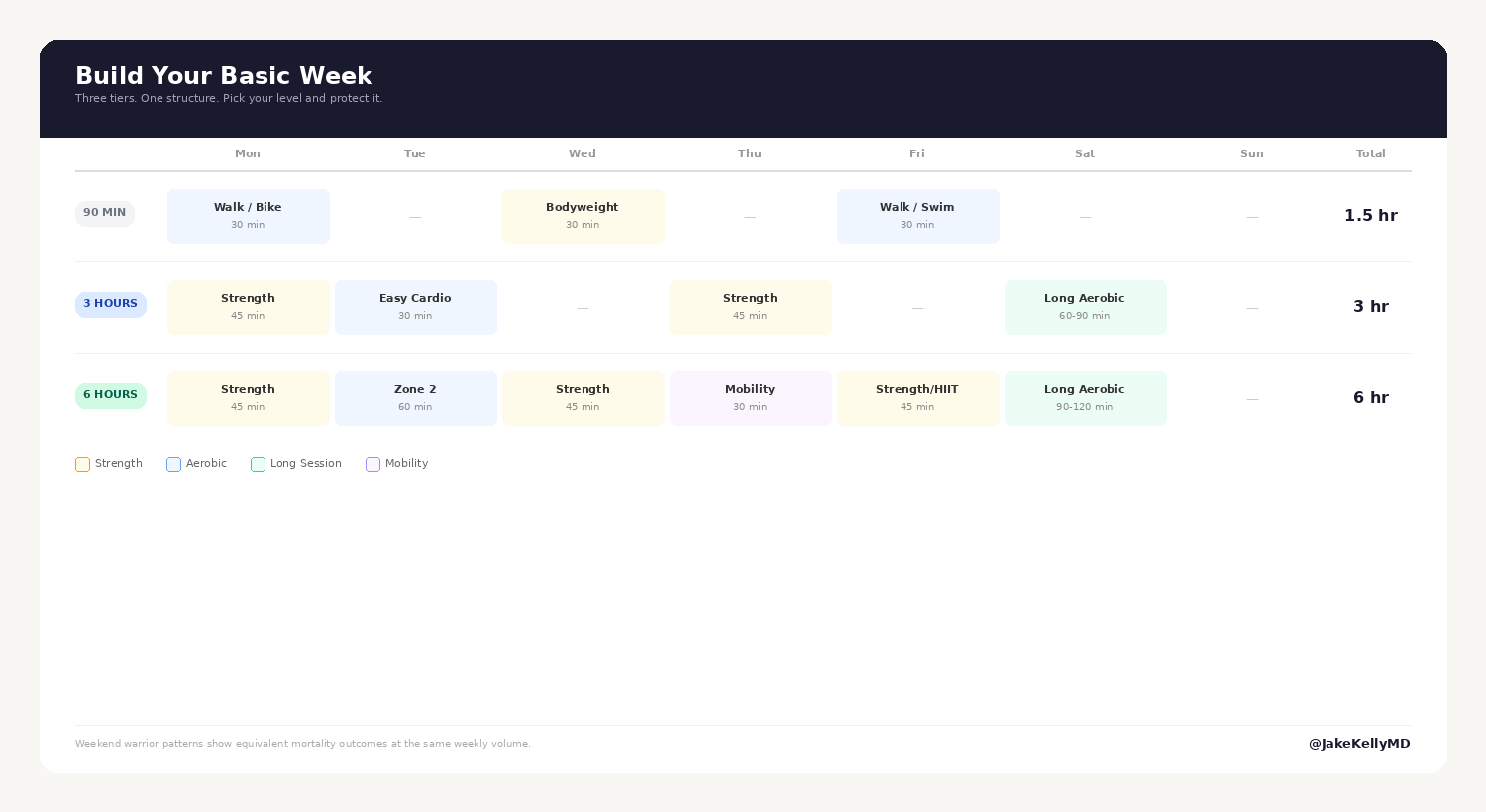The width and height of the screenshot is (1486, 812).
Task: Click the Sat column header
Action: coord(1085,153)
